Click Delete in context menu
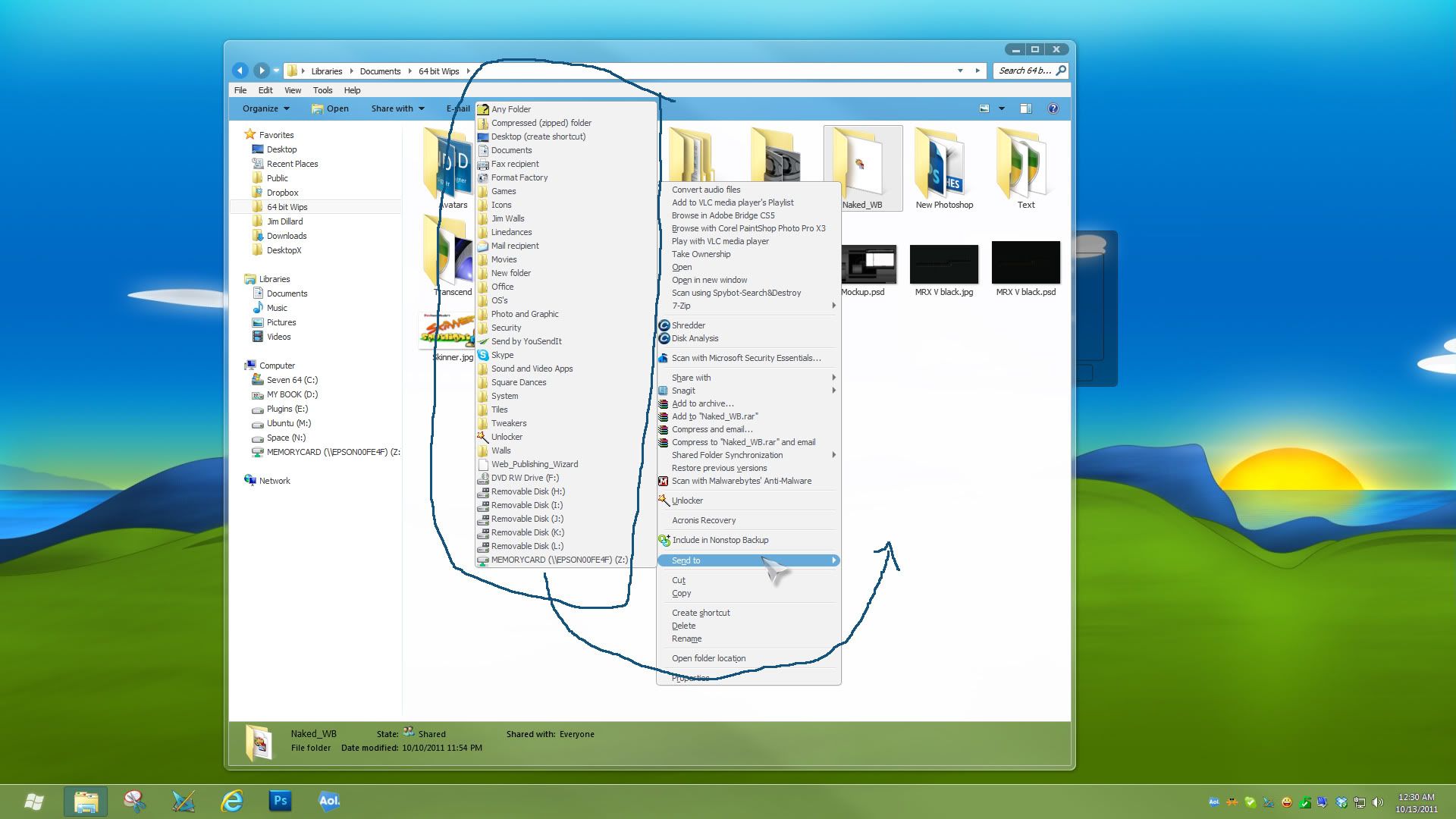 (x=683, y=626)
